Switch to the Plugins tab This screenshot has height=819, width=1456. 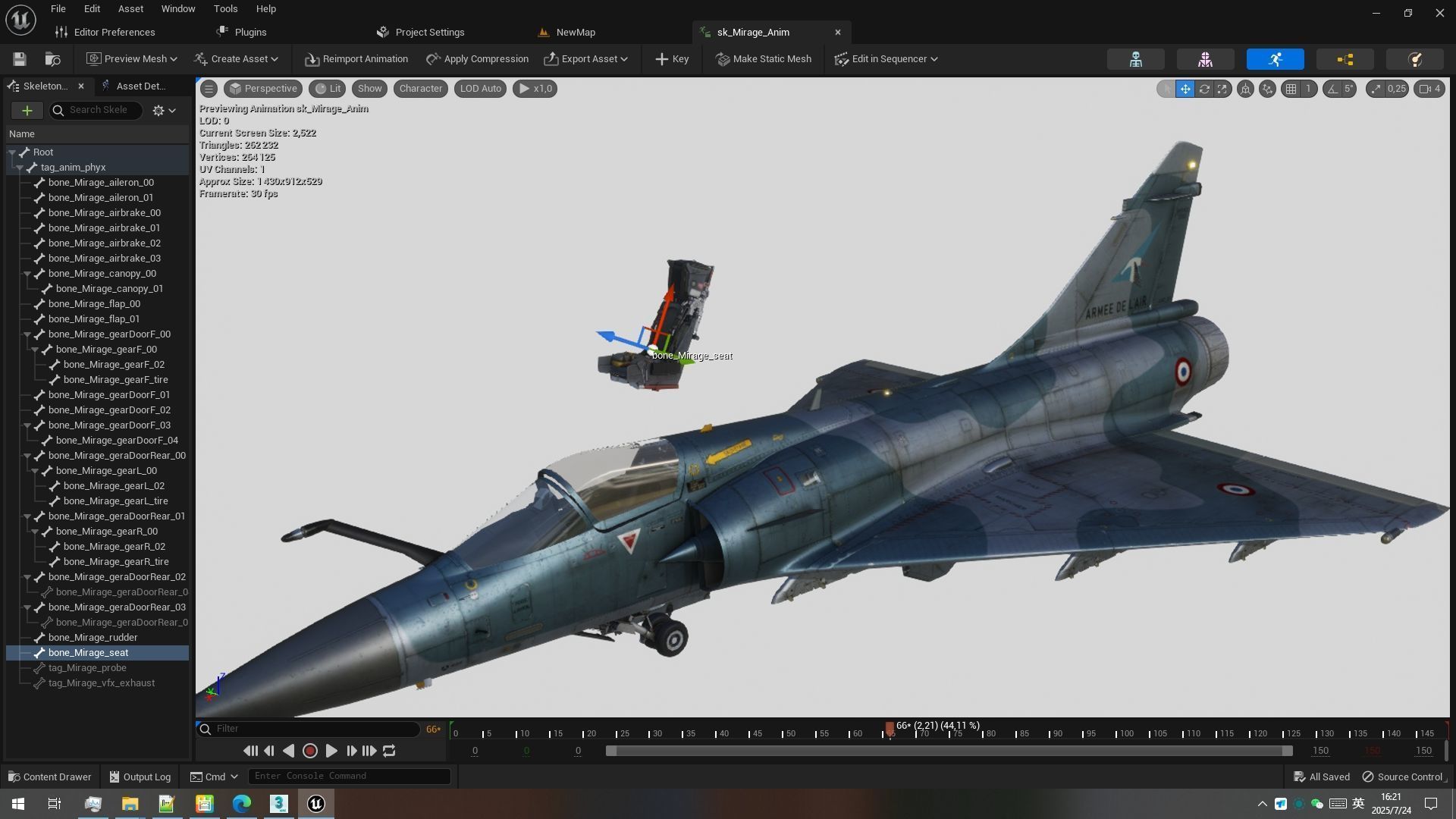point(242,33)
